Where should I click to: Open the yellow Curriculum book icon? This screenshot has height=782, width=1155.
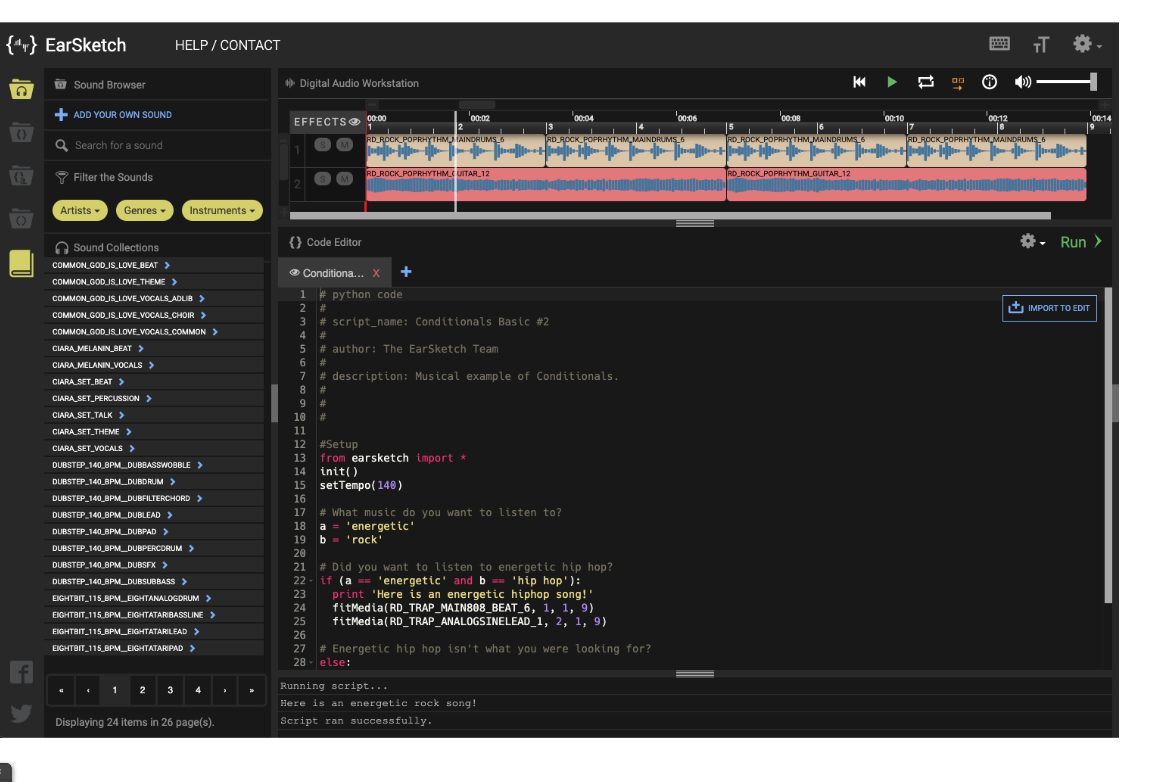[x=21, y=263]
